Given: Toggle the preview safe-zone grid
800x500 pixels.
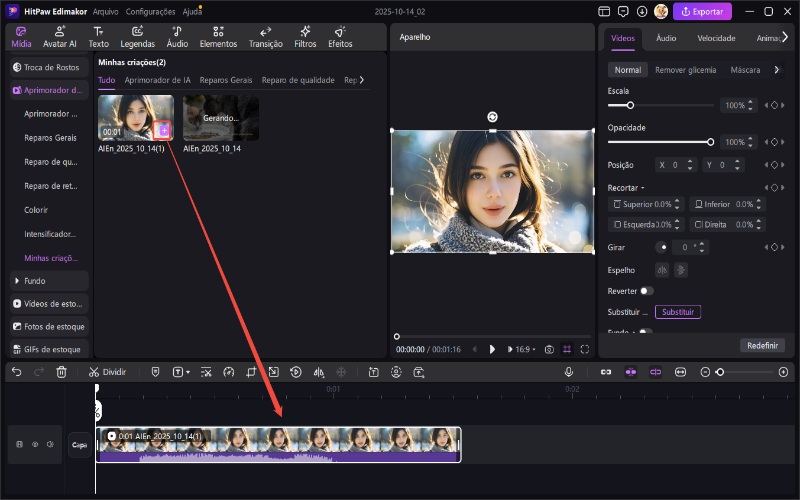Looking at the screenshot, I should click(567, 349).
